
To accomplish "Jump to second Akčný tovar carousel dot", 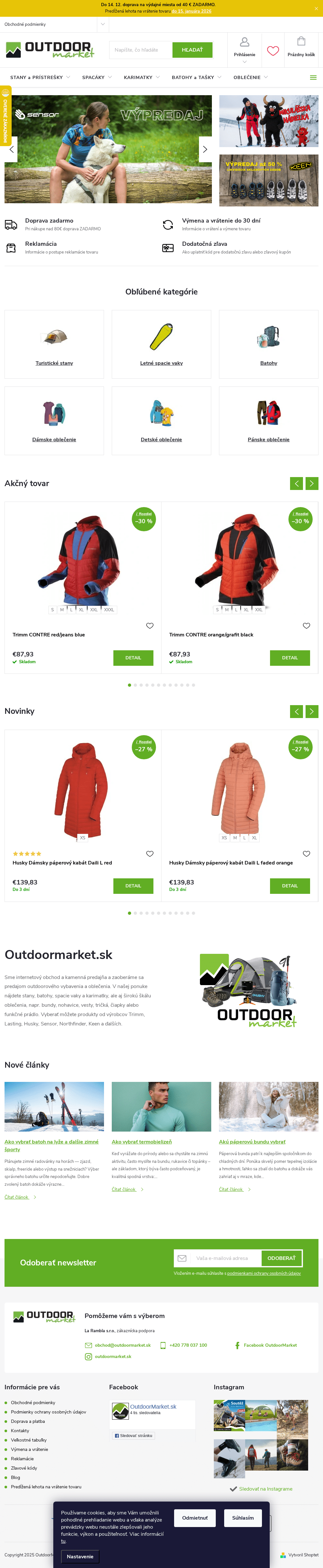I will [x=135, y=685].
